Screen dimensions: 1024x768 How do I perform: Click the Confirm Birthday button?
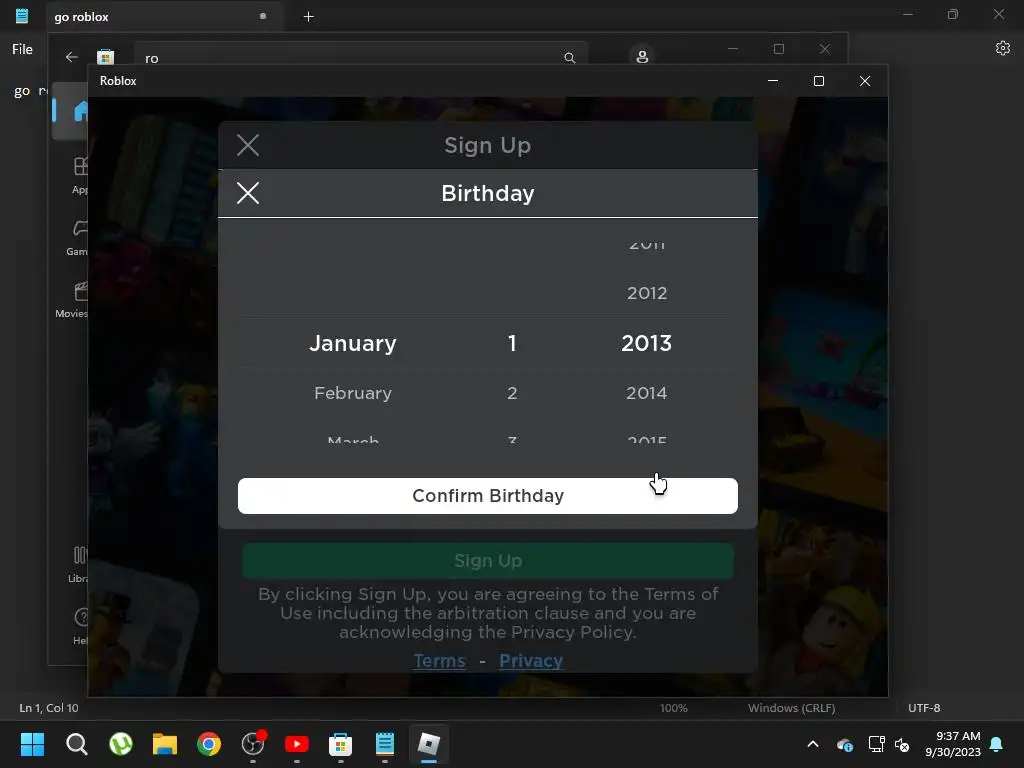click(488, 496)
